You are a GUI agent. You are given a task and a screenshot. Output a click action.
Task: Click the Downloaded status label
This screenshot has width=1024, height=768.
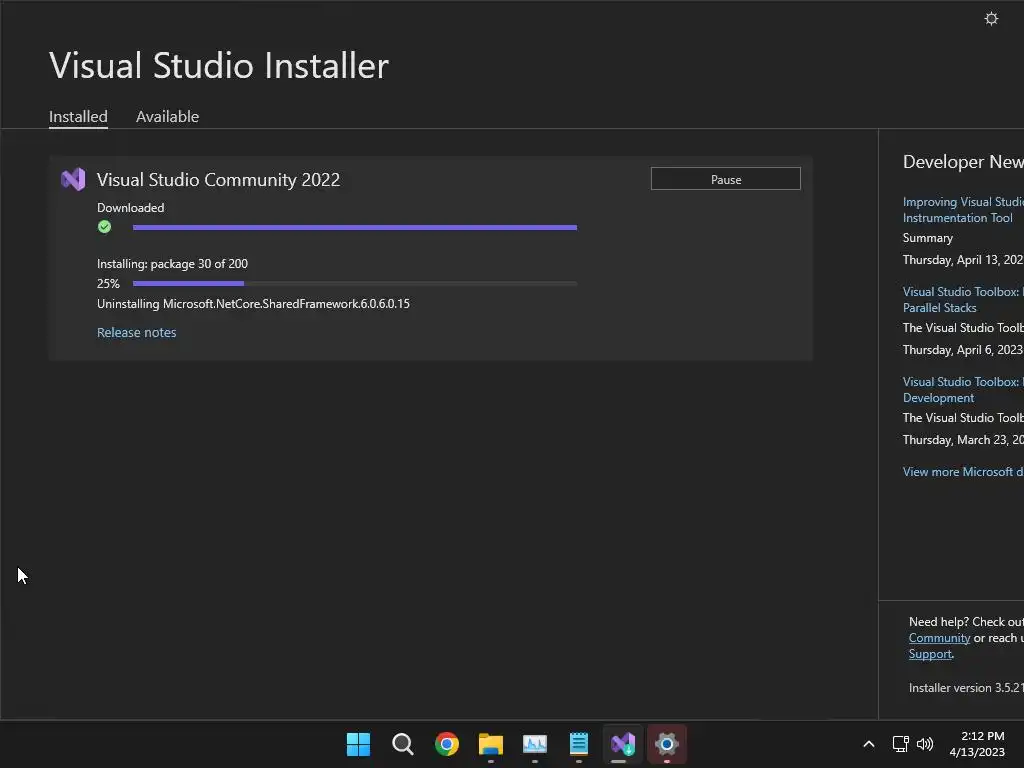click(131, 208)
